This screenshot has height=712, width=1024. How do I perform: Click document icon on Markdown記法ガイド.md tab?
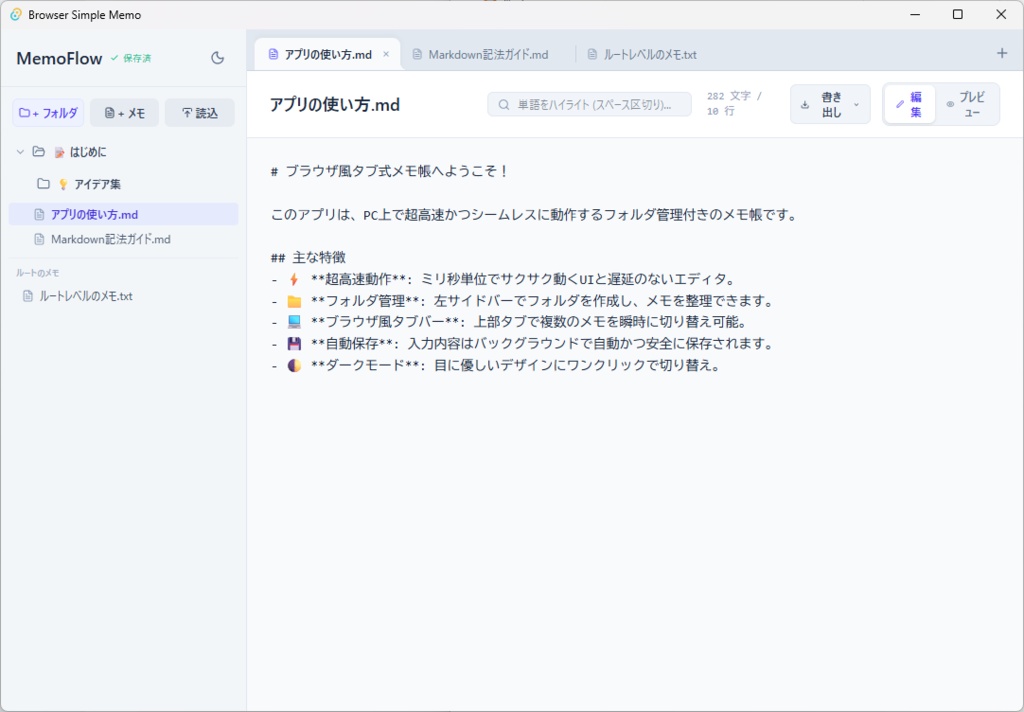(x=417, y=54)
